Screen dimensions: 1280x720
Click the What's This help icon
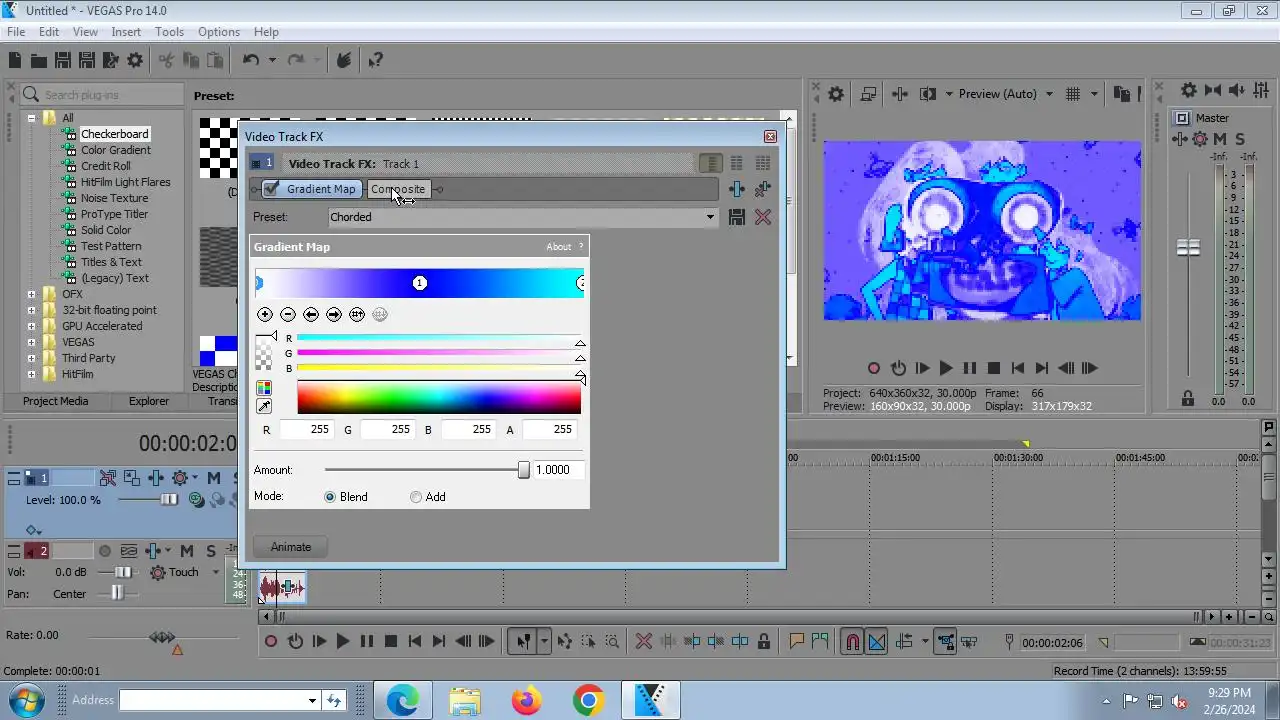375,60
